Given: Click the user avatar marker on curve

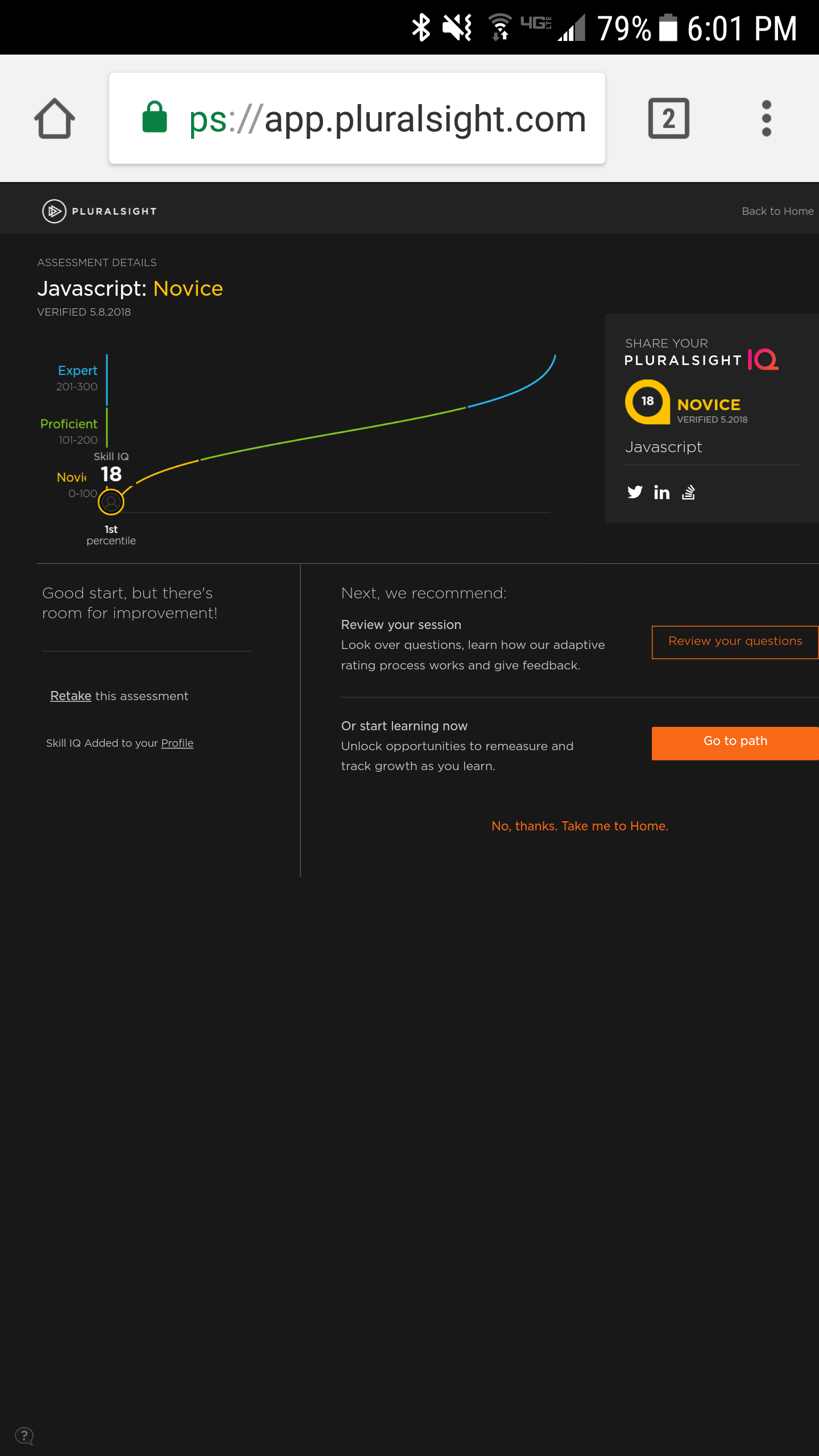Looking at the screenshot, I should 111,502.
